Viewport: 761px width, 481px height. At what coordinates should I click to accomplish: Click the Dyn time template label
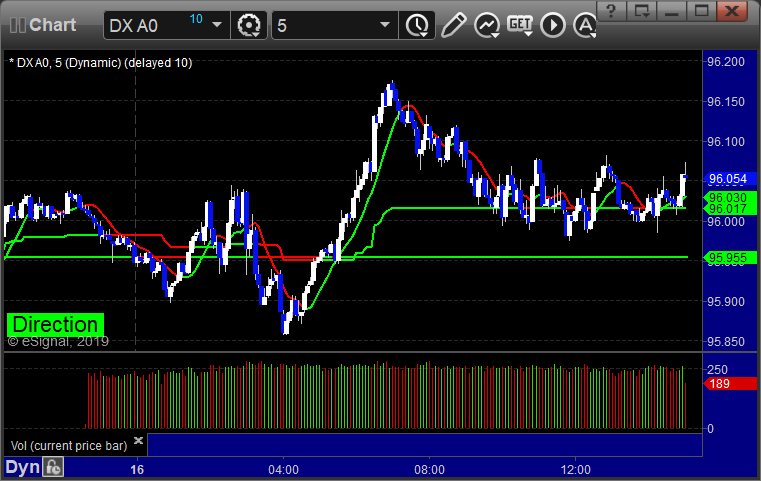pyautogui.click(x=22, y=467)
